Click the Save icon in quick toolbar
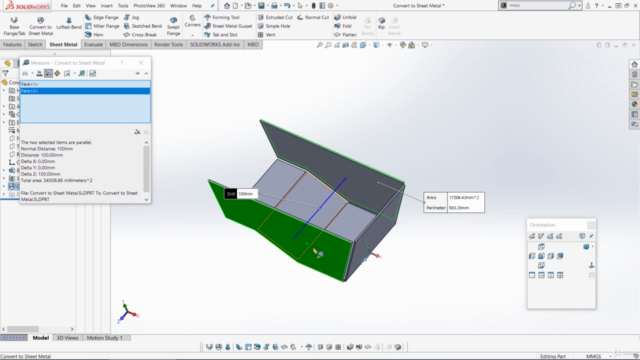This screenshot has width=640, height=360. click(x=261, y=6)
